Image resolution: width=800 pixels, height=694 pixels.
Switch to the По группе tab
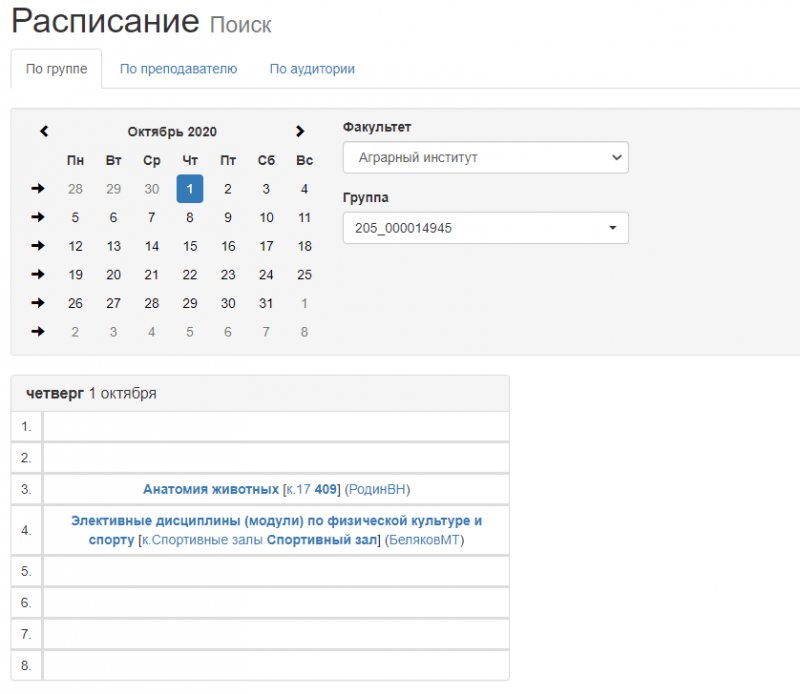click(x=57, y=69)
